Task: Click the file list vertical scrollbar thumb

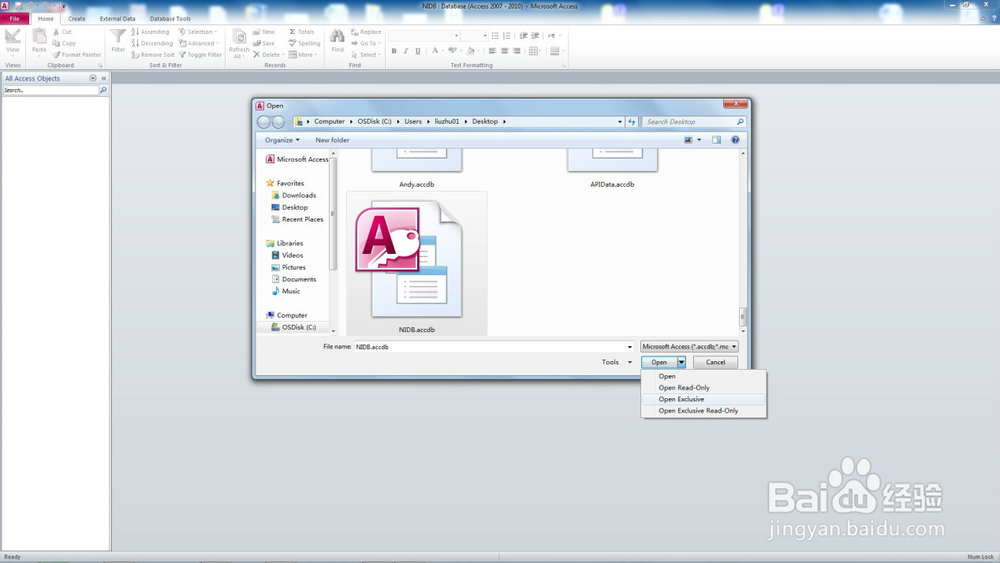Action: coord(743,316)
